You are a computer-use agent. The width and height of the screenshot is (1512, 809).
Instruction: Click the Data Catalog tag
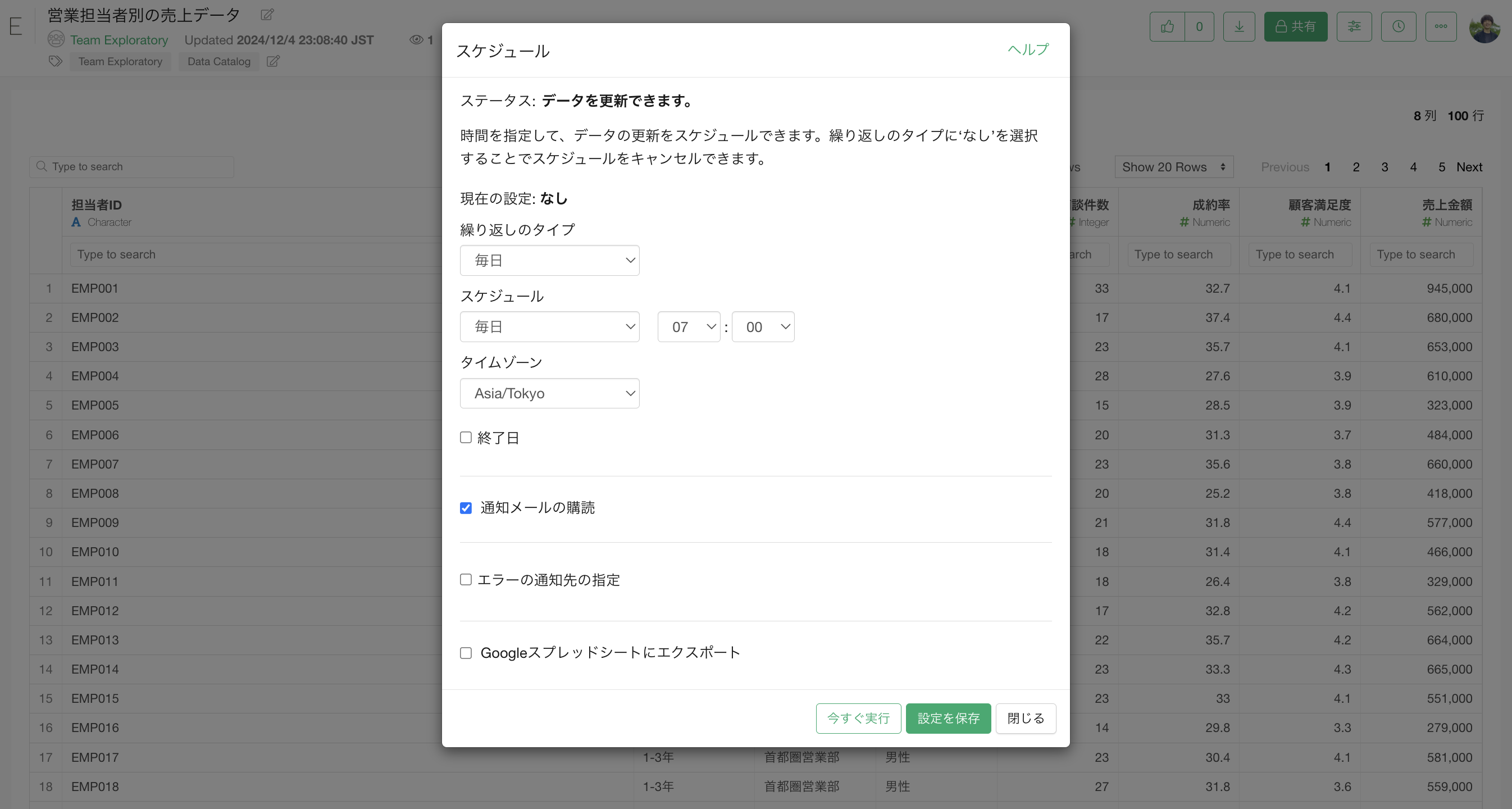point(219,61)
